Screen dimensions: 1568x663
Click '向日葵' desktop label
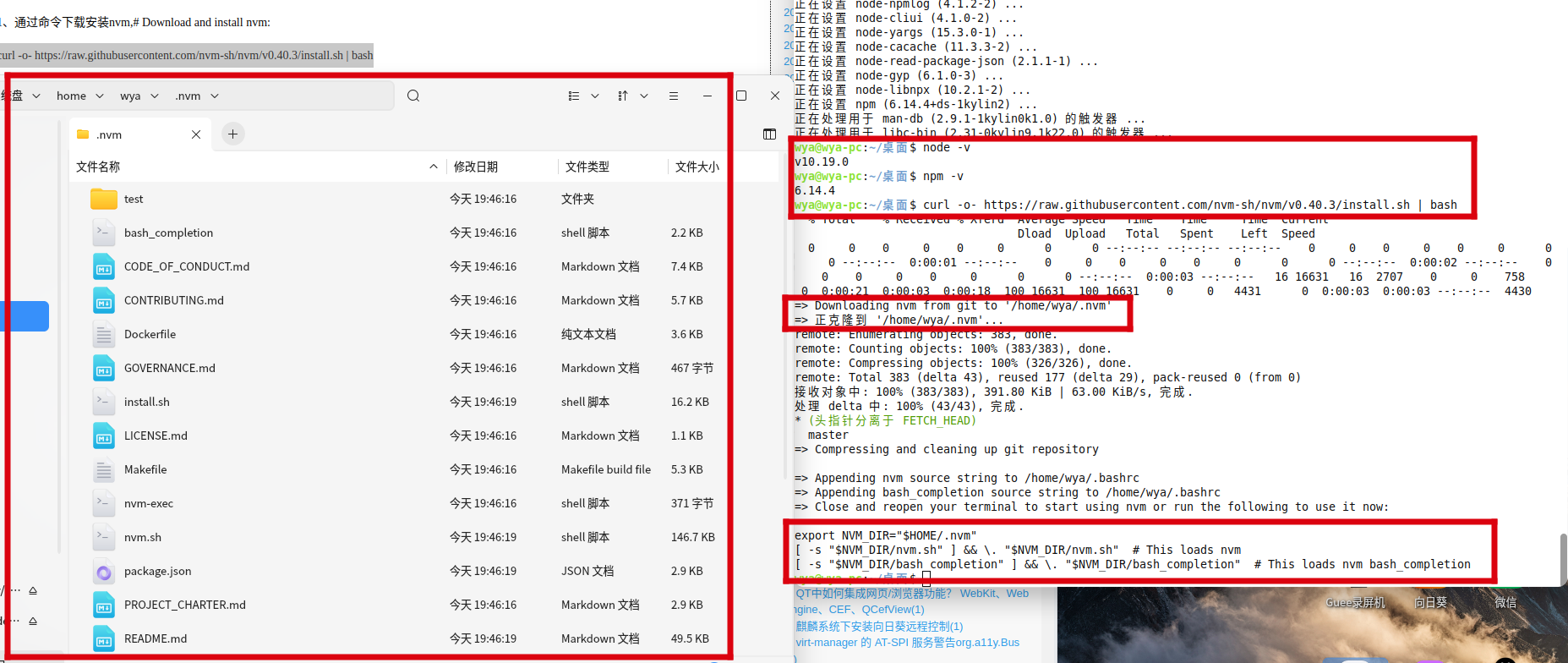tap(1431, 602)
